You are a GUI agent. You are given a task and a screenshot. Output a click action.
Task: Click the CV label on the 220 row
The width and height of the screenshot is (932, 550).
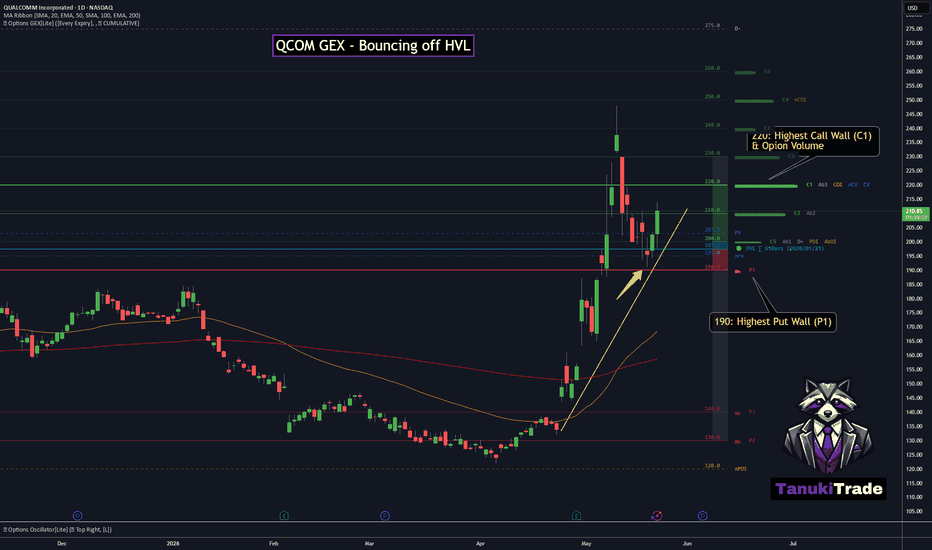(x=867, y=185)
